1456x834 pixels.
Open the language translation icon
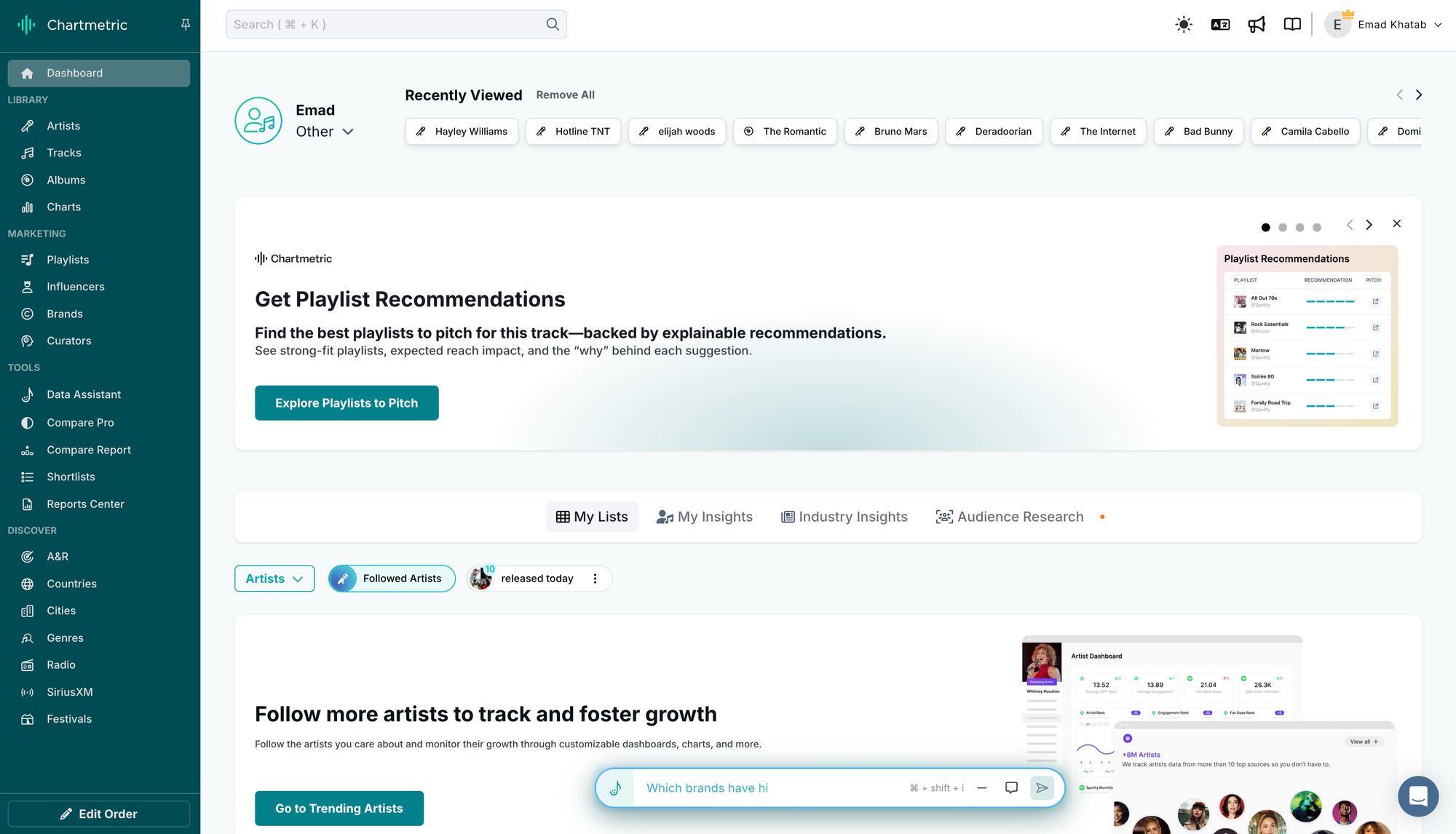(1220, 25)
